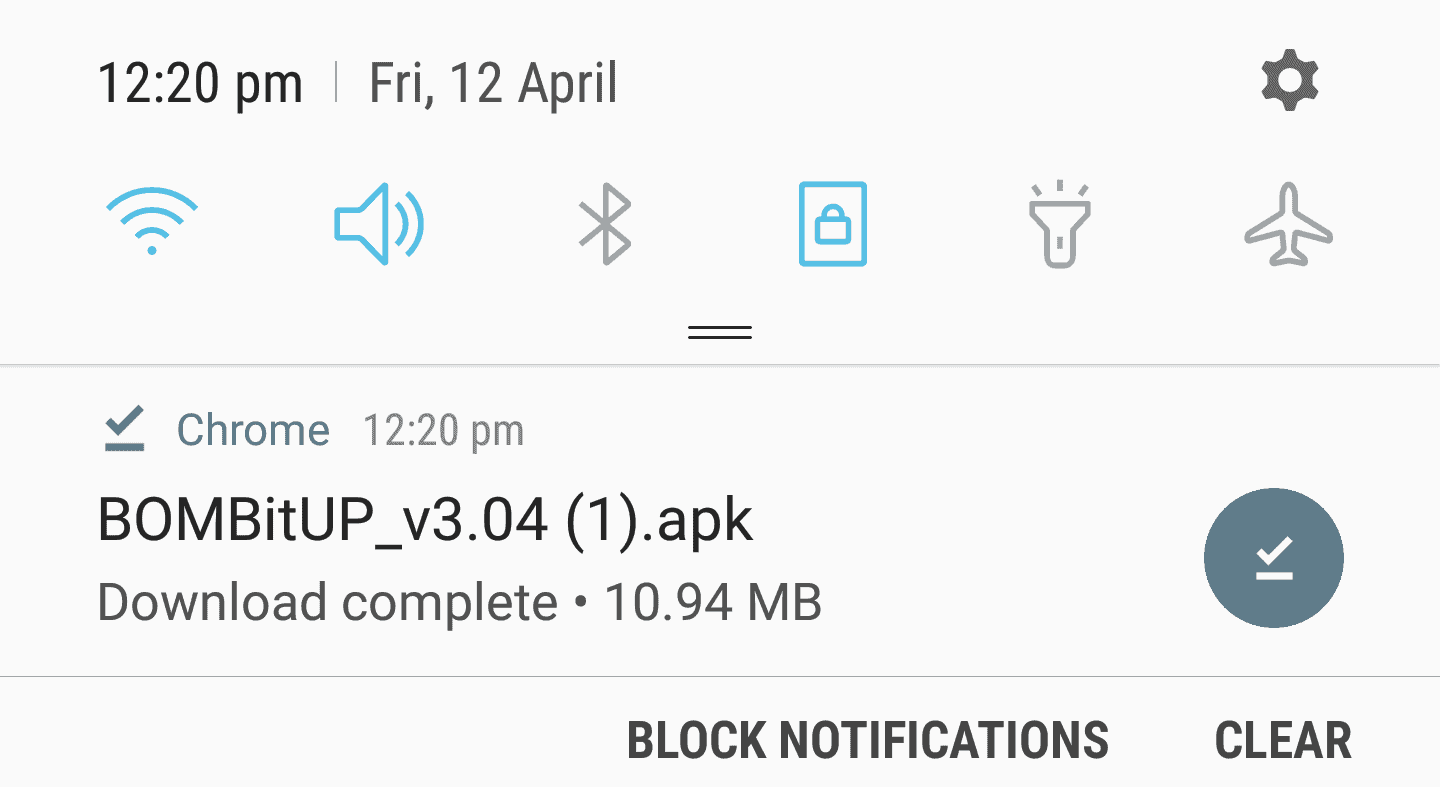The width and height of the screenshot is (1440, 787).
Task: Tap notification timestamp 12:20 pm beside Chrome
Action: [x=443, y=431]
